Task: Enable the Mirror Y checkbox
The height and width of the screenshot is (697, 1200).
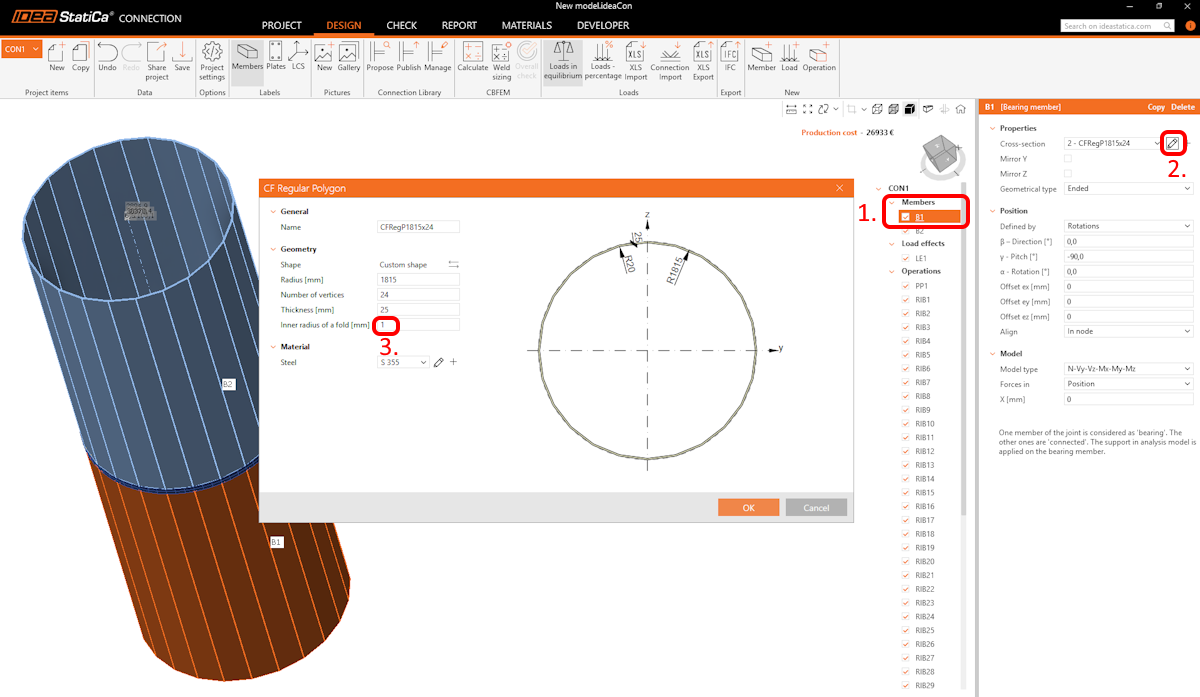Action: (1068, 159)
